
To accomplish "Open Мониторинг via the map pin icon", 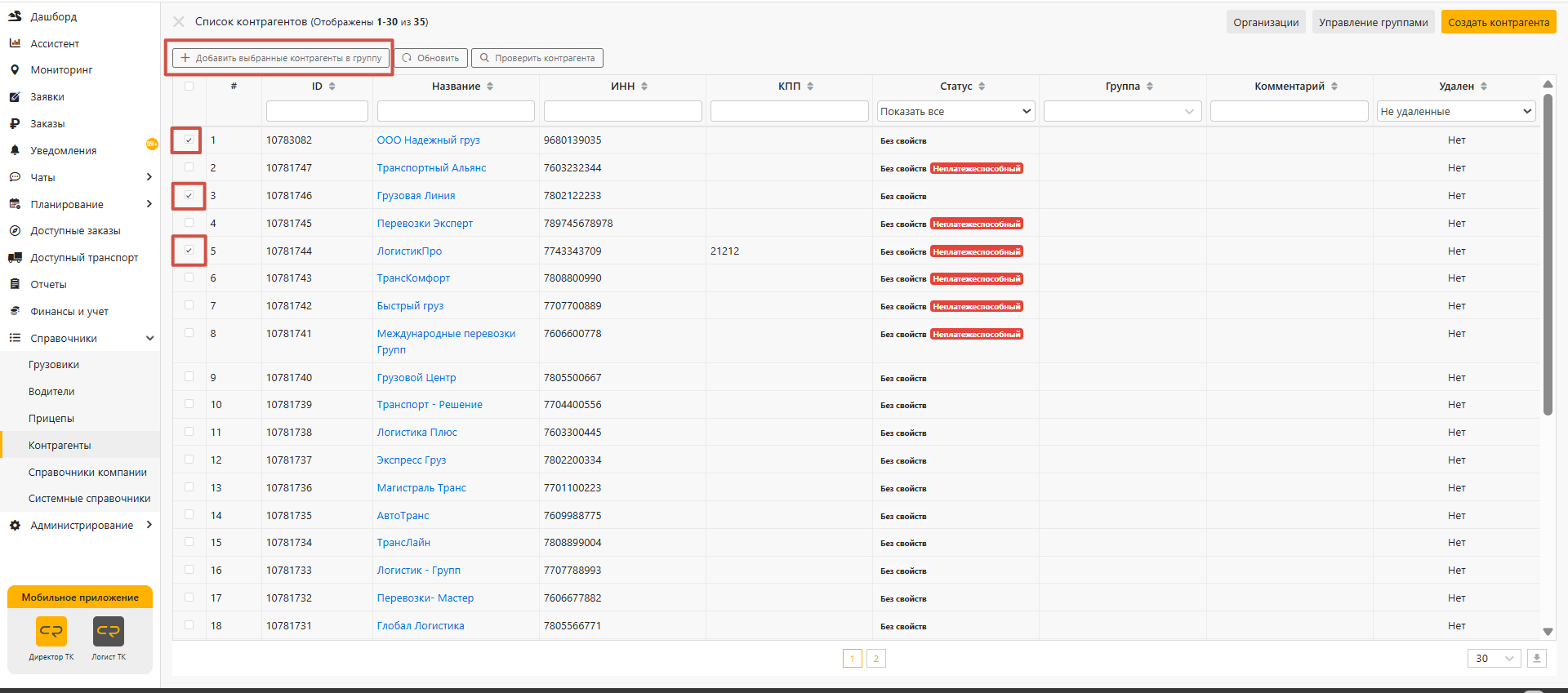I will [x=15, y=70].
